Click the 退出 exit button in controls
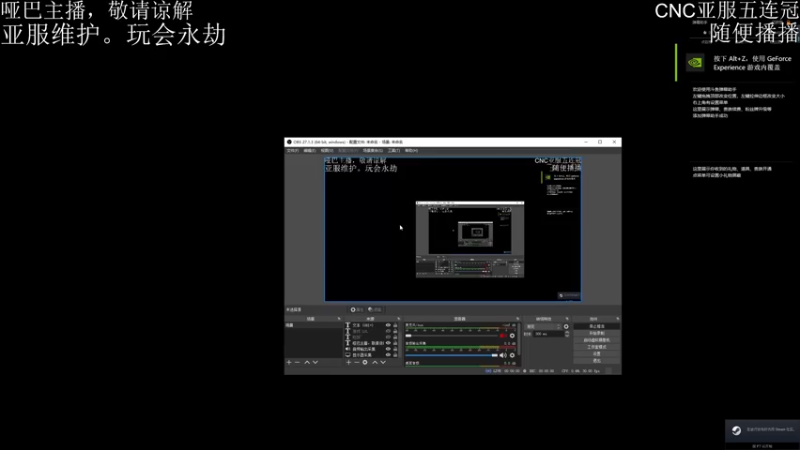The height and width of the screenshot is (450, 800). tap(596, 361)
